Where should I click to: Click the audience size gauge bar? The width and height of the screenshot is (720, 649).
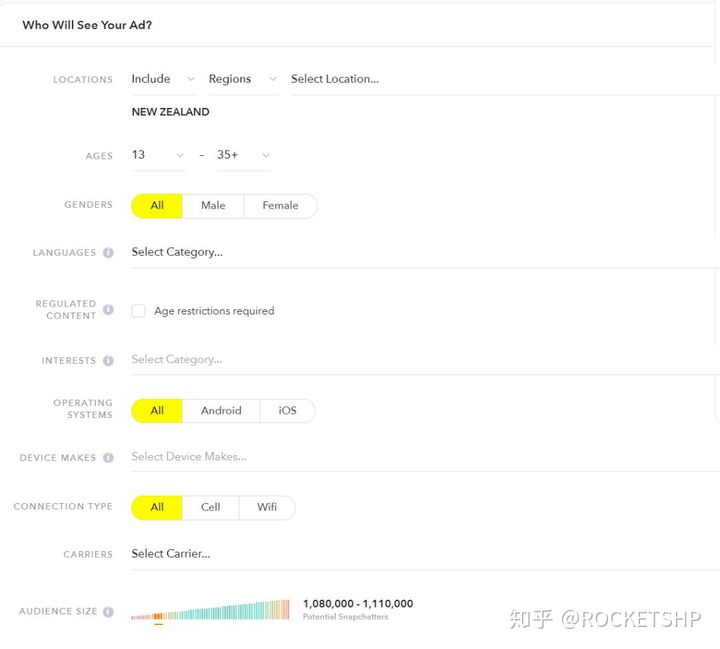[210, 610]
